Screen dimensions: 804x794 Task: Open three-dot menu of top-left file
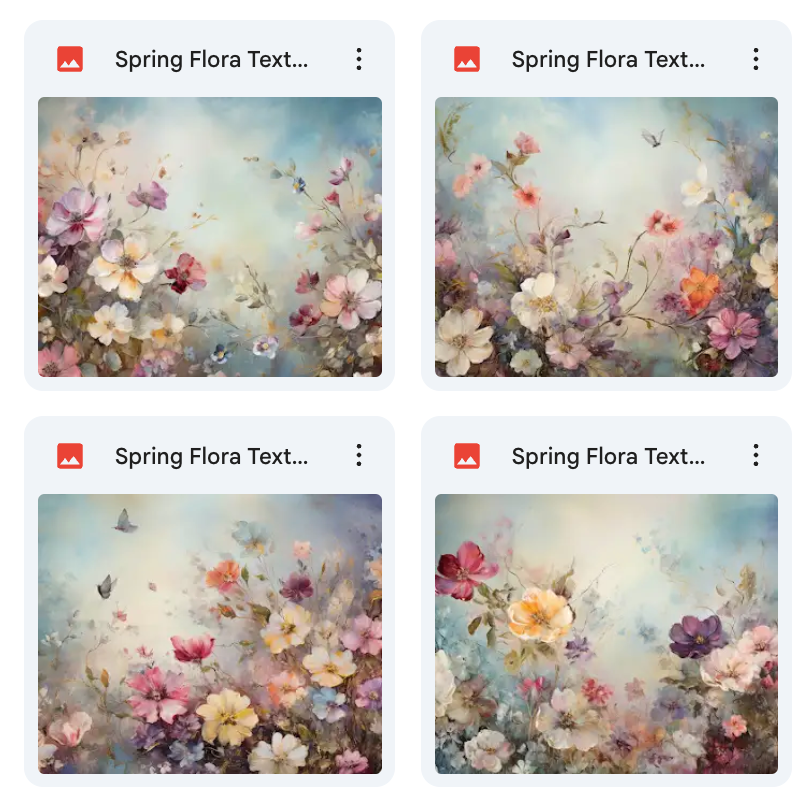[x=359, y=59]
